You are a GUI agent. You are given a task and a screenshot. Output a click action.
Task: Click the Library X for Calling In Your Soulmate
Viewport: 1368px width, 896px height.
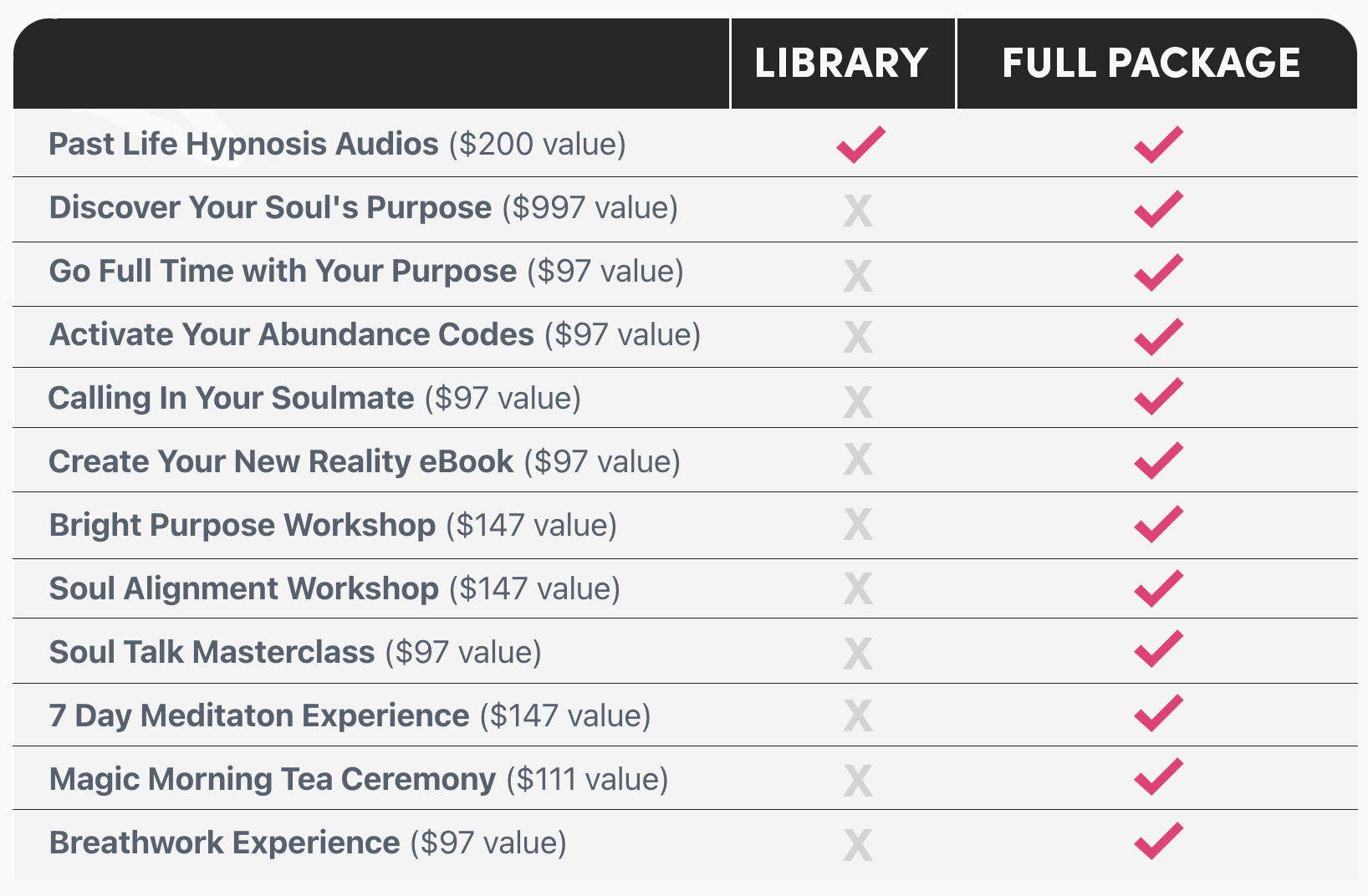[x=858, y=401]
